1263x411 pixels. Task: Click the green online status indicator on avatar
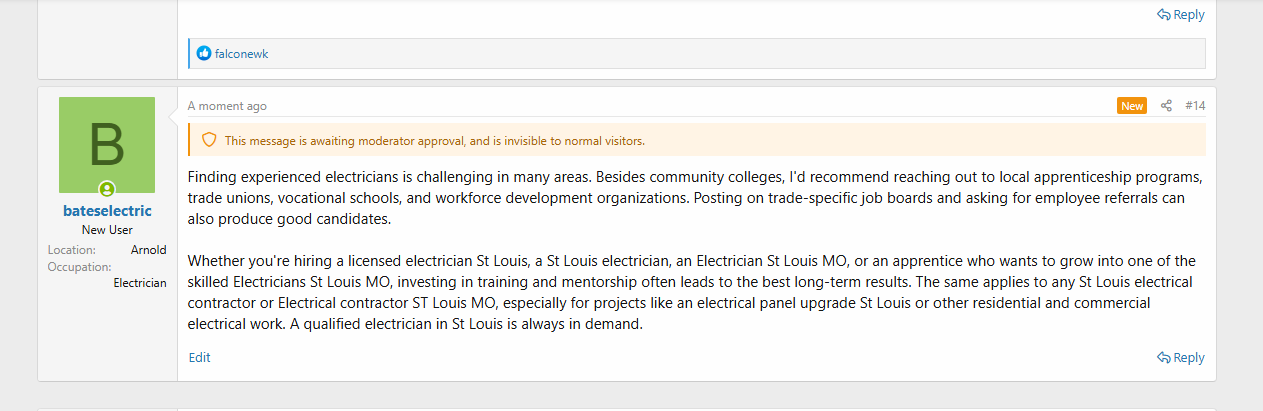click(x=107, y=188)
